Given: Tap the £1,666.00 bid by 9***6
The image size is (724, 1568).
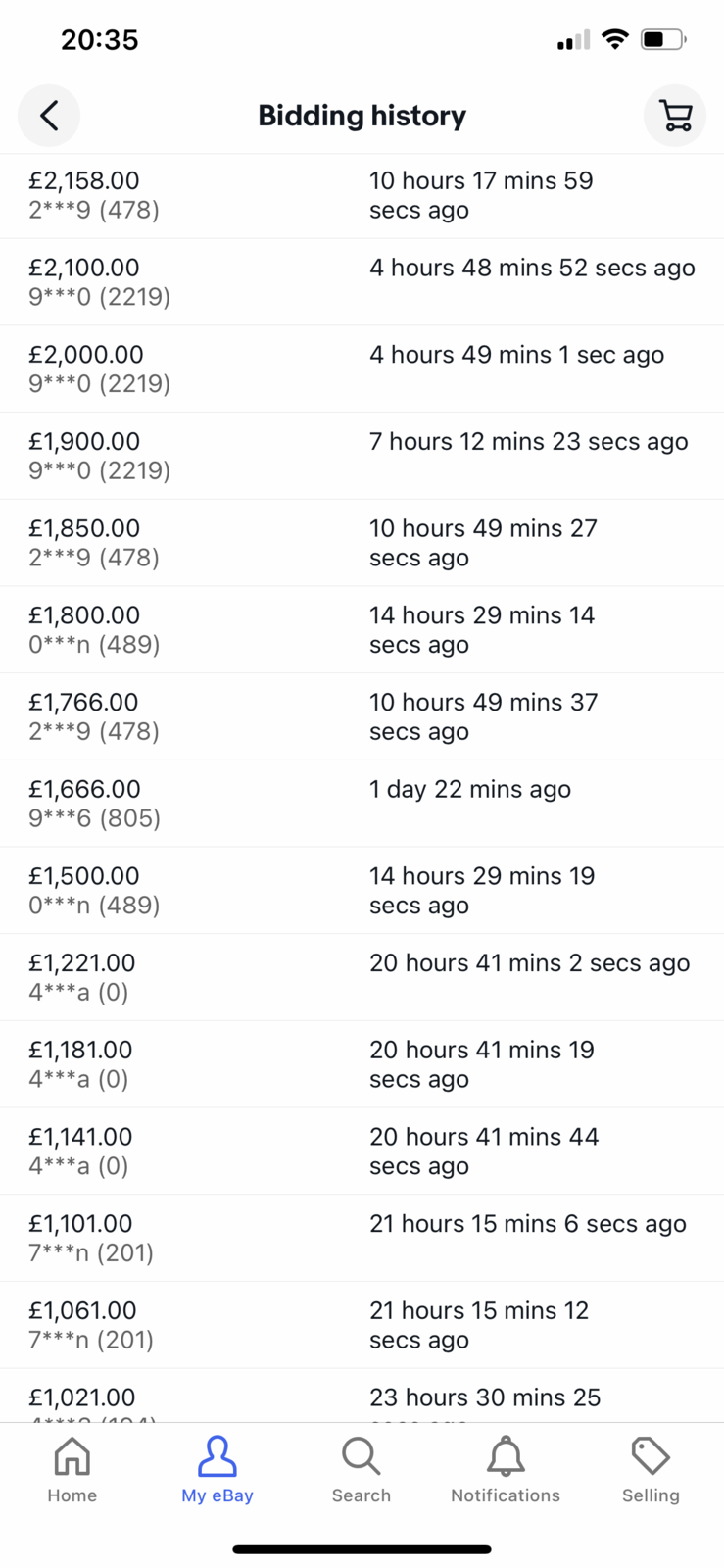Looking at the screenshot, I should pyautogui.click(x=362, y=804).
